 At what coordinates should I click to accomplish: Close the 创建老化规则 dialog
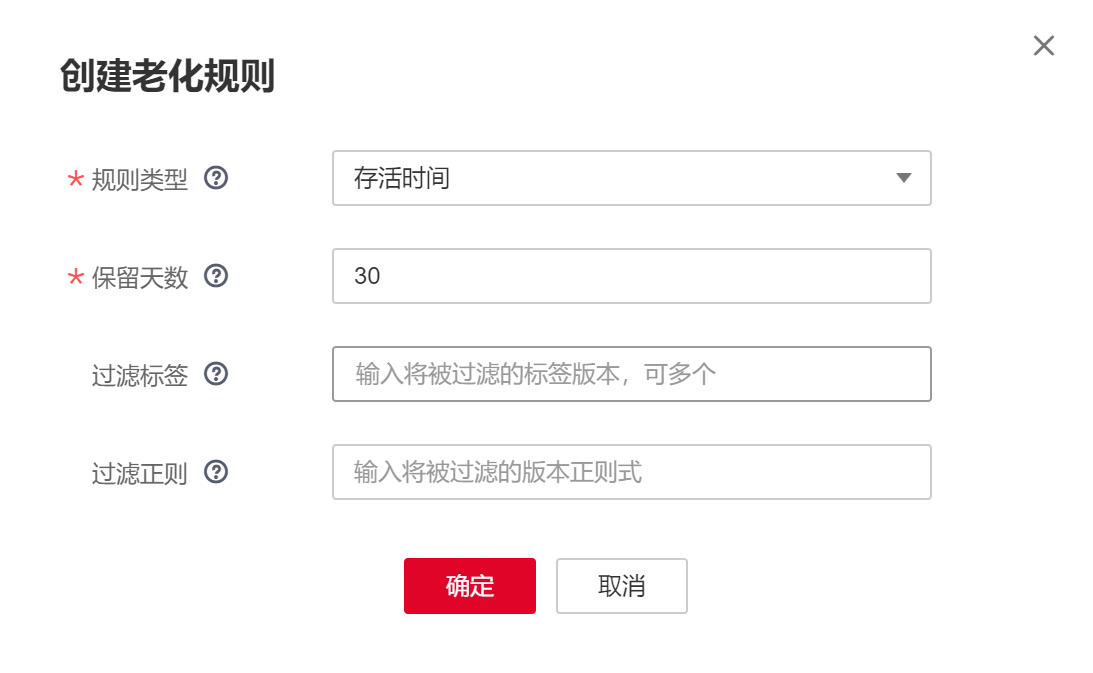pyautogui.click(x=1043, y=45)
